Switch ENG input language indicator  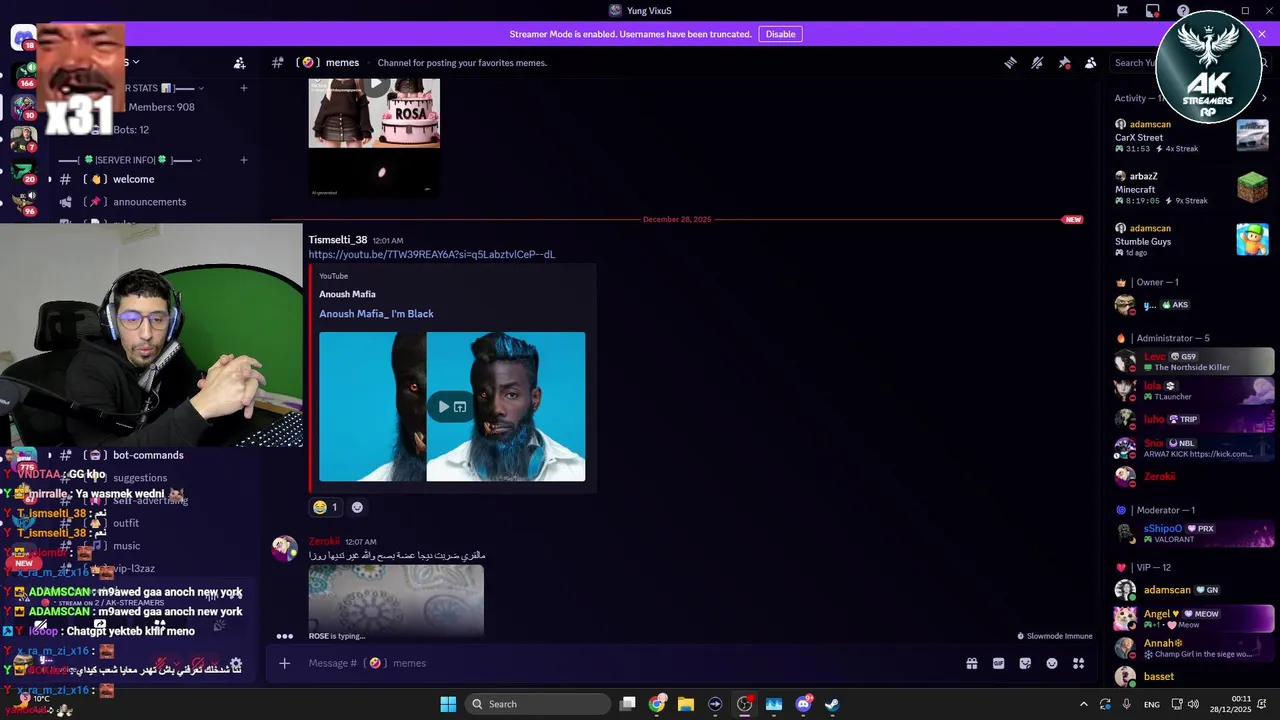pyautogui.click(x=1152, y=704)
